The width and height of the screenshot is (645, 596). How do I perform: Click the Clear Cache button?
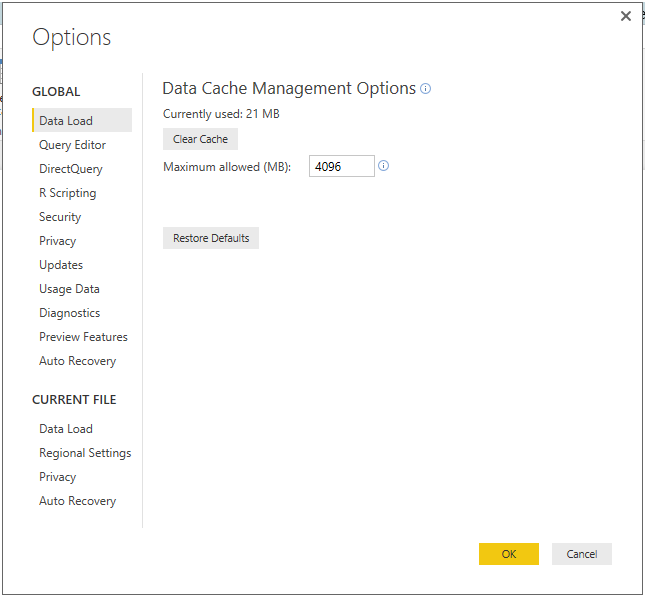click(200, 139)
